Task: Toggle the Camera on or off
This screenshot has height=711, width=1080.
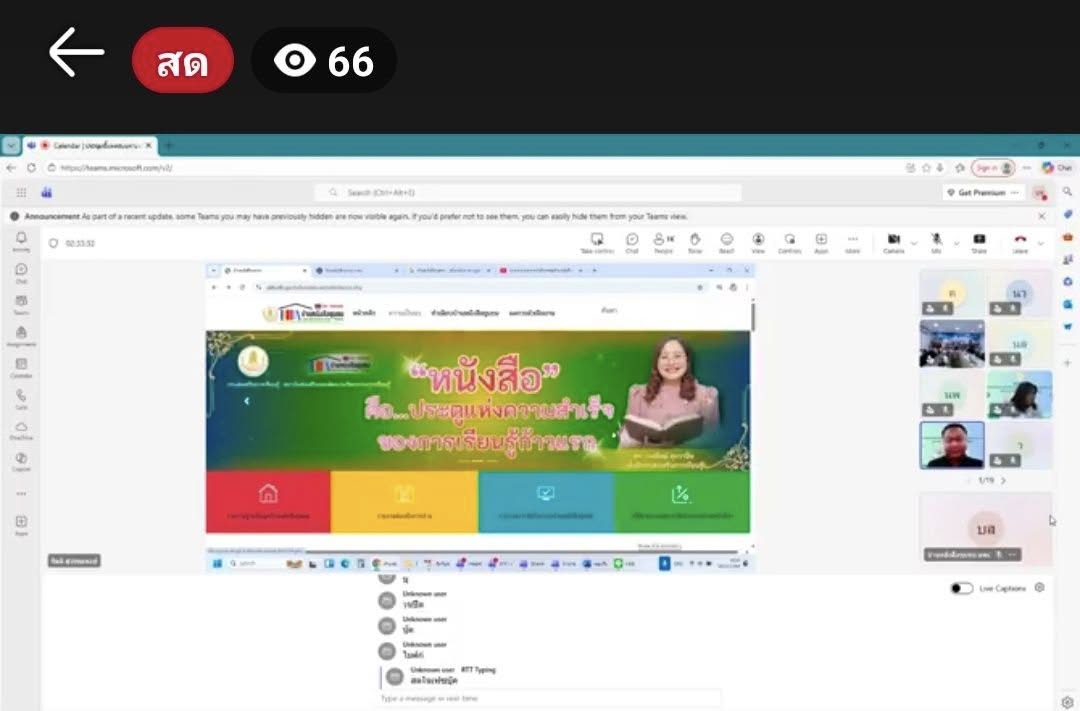Action: [x=893, y=242]
